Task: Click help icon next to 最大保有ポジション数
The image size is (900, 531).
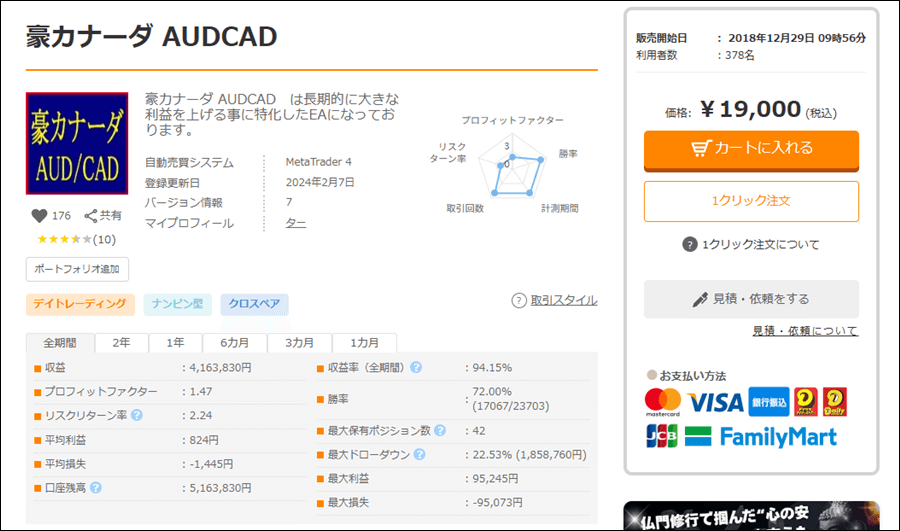Action: [x=440, y=430]
